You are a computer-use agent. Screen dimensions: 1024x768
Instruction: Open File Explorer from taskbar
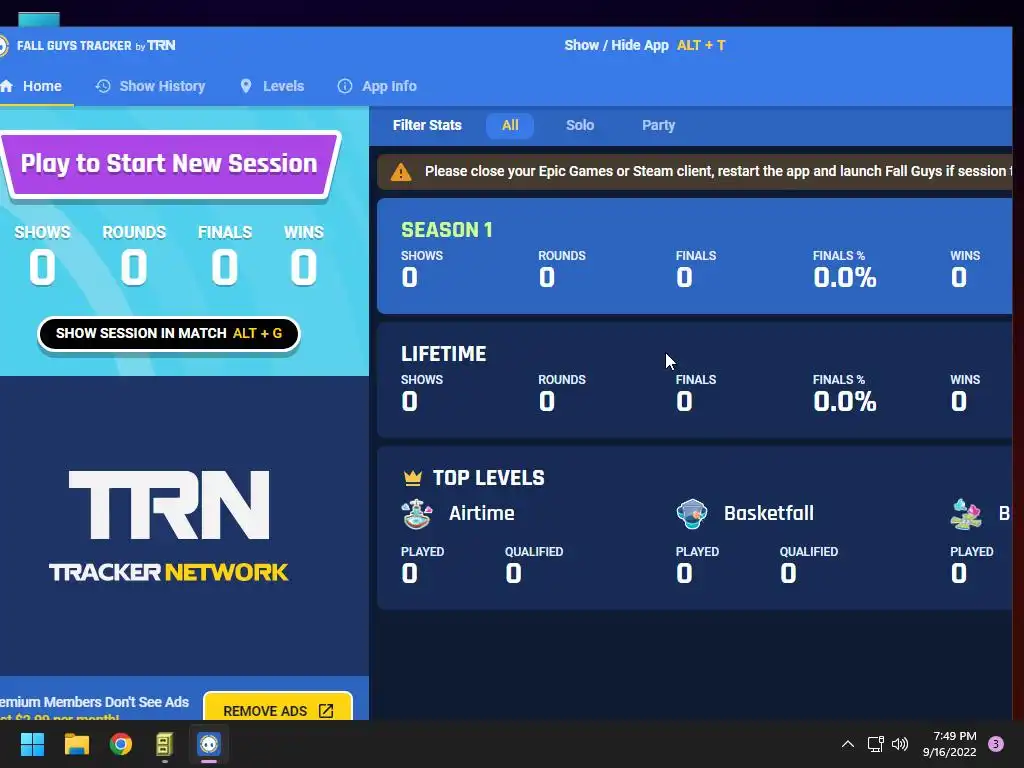[x=76, y=744]
